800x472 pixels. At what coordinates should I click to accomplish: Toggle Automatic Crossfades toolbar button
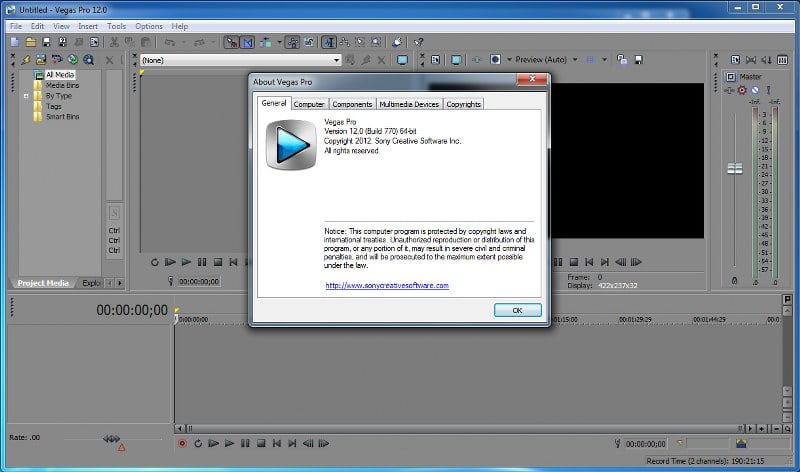tap(248, 42)
